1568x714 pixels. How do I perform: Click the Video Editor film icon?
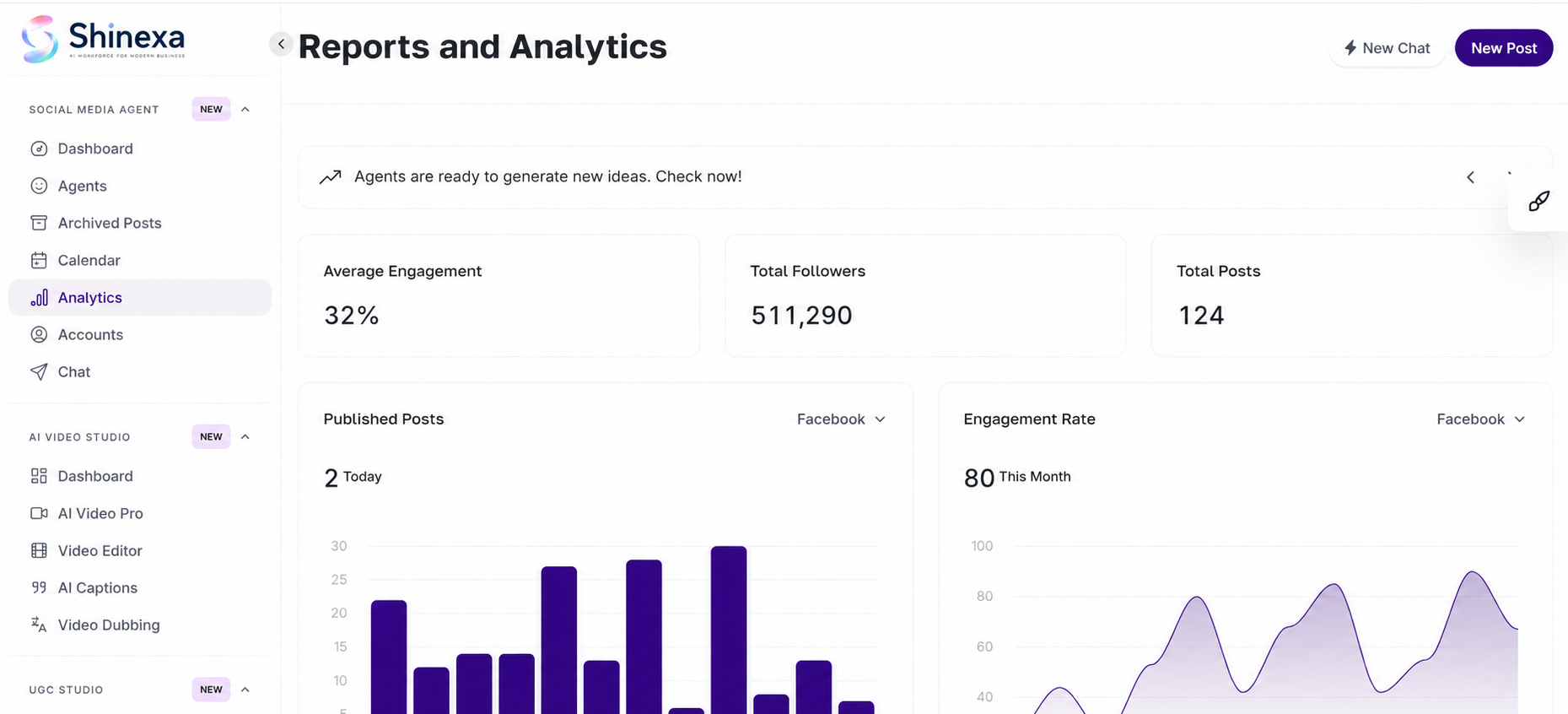pos(39,550)
